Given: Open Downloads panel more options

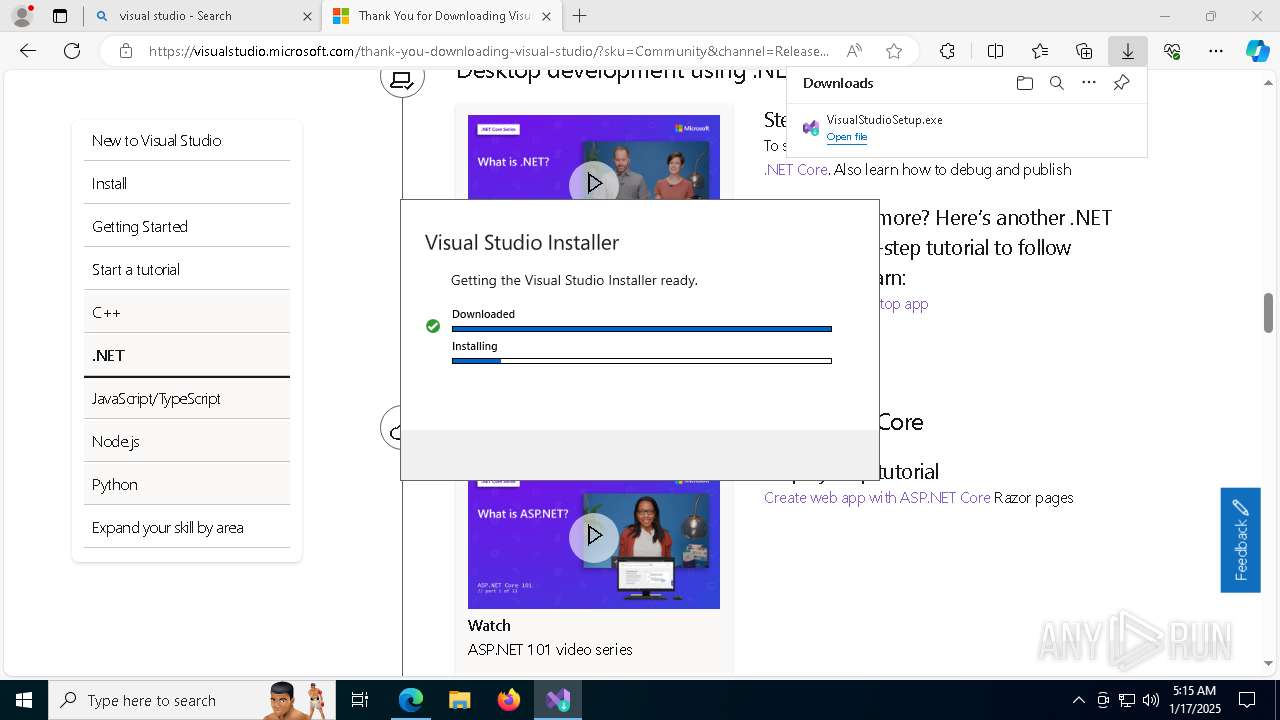Looking at the screenshot, I should 1089,83.
